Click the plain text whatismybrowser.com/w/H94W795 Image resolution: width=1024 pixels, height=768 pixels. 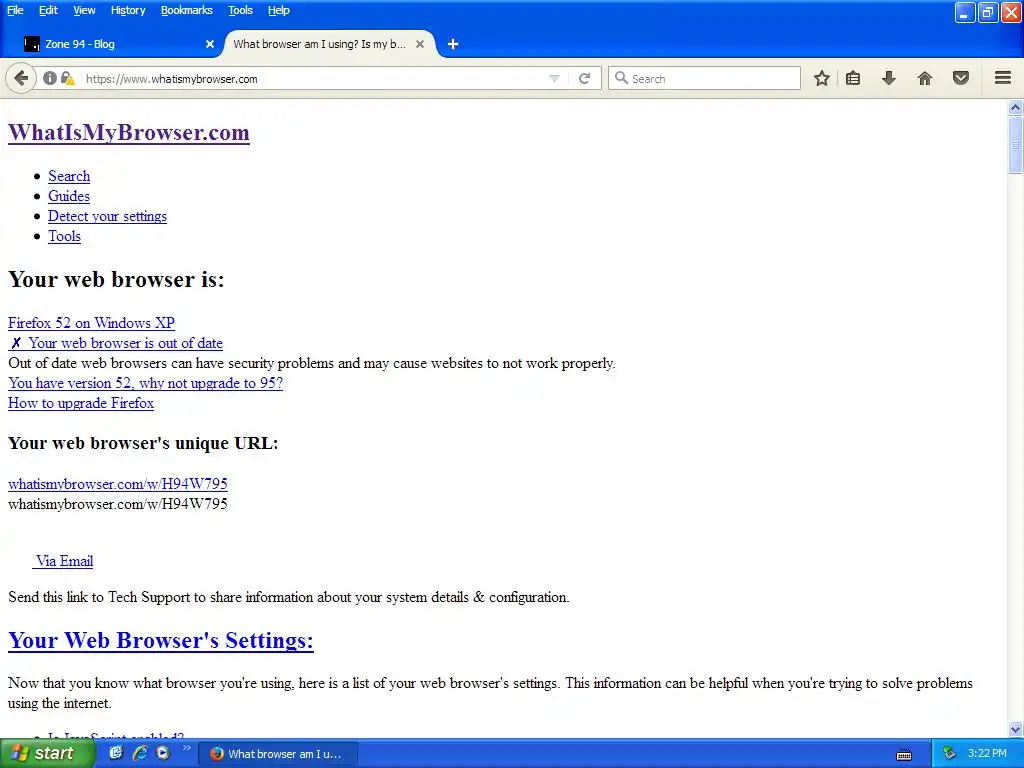coord(118,504)
